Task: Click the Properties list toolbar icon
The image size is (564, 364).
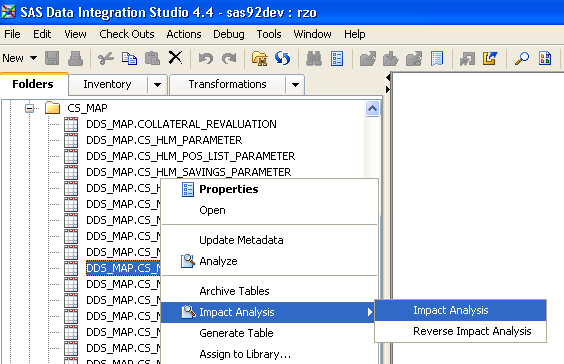Action: tap(337, 58)
